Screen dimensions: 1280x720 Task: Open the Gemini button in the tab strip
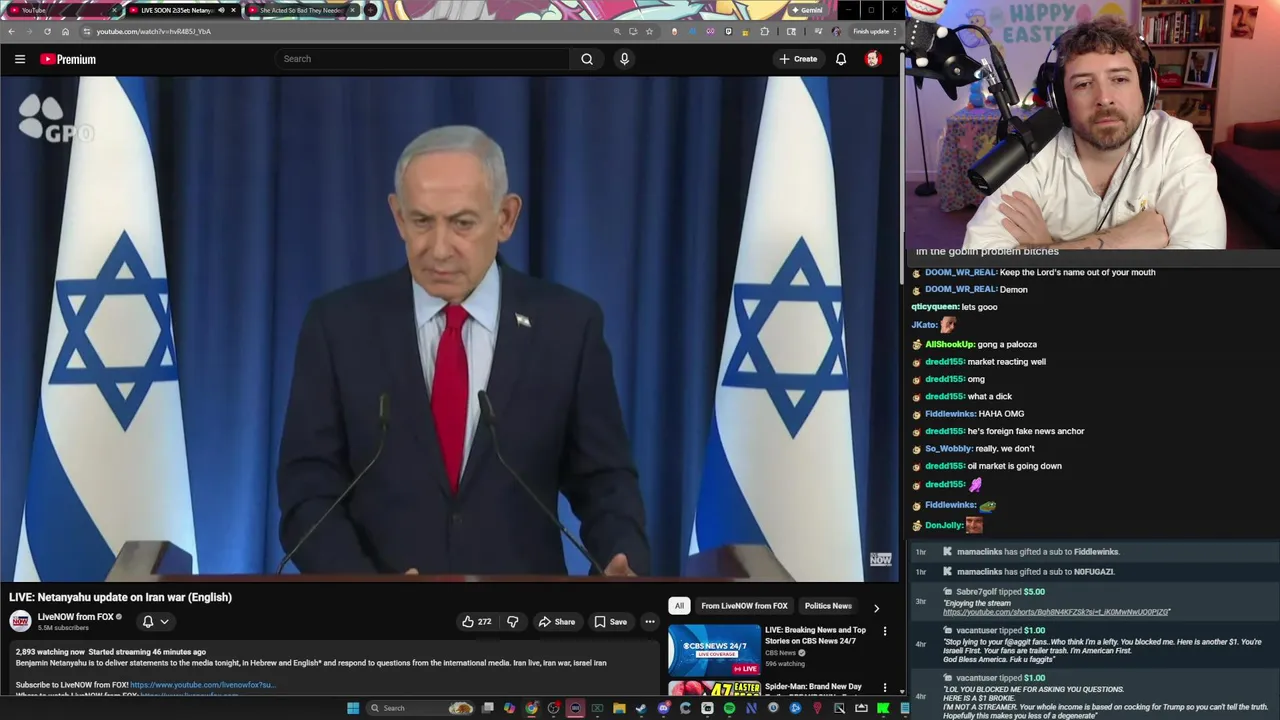click(x=806, y=10)
